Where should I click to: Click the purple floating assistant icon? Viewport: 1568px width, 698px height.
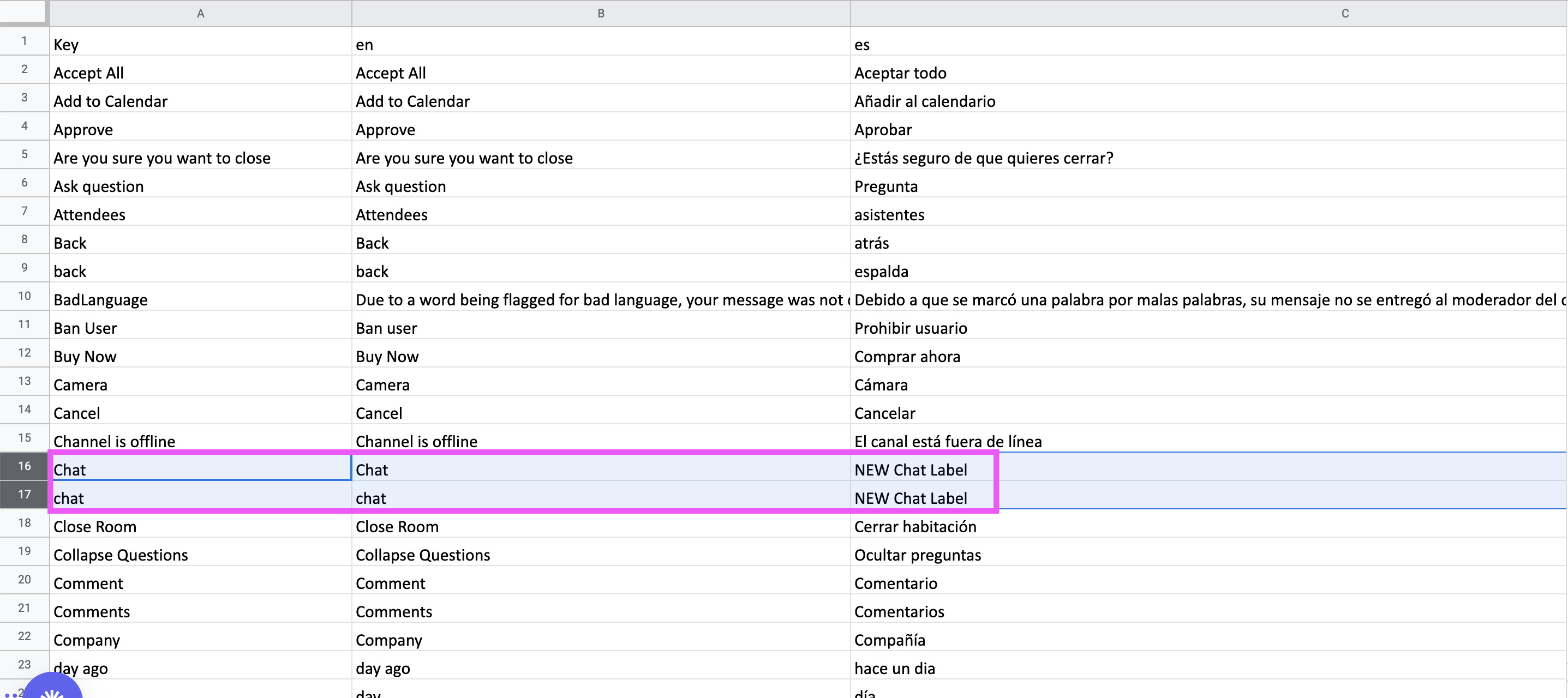coord(52,689)
